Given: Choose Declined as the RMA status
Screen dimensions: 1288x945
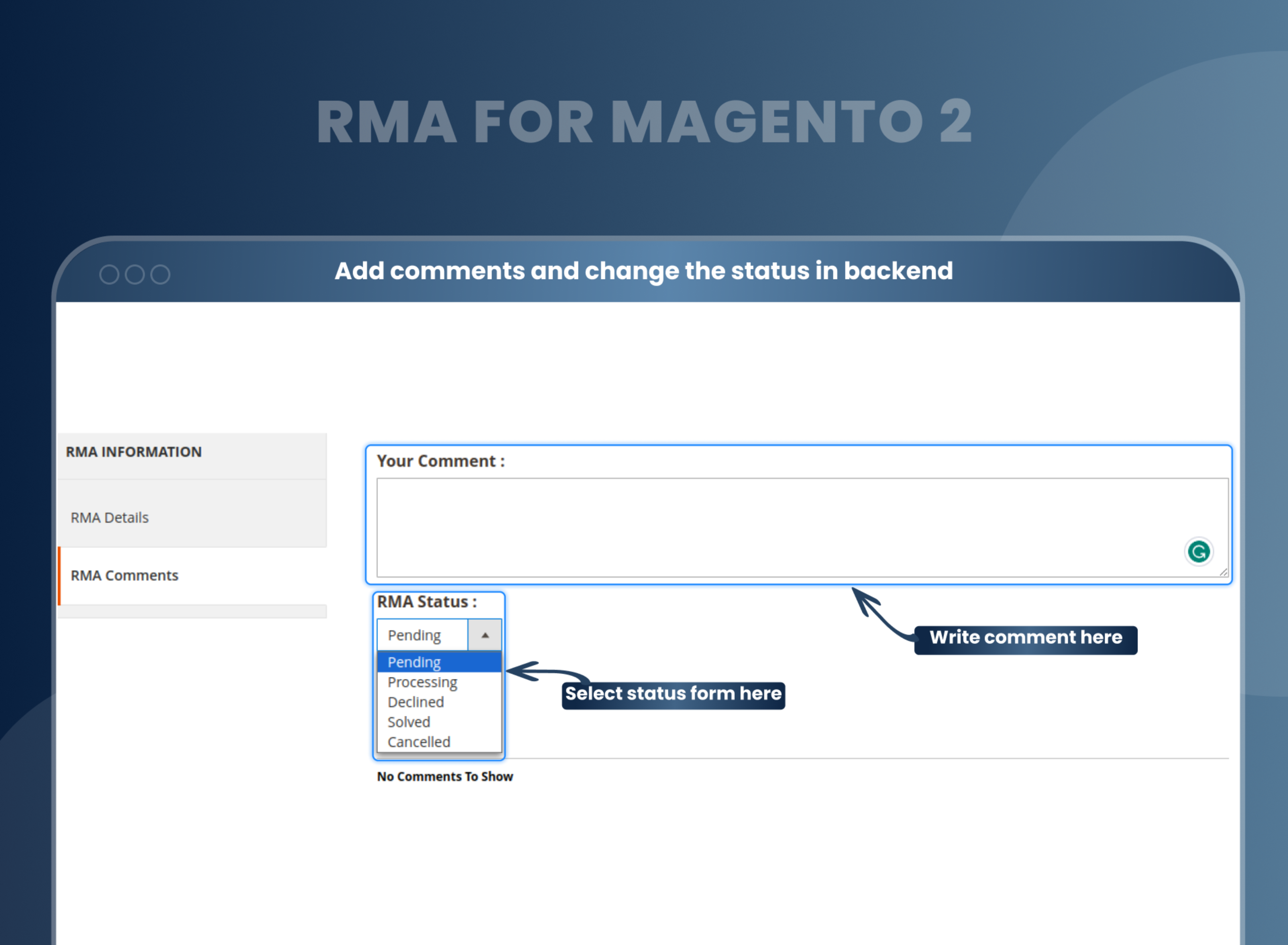Looking at the screenshot, I should (416, 702).
